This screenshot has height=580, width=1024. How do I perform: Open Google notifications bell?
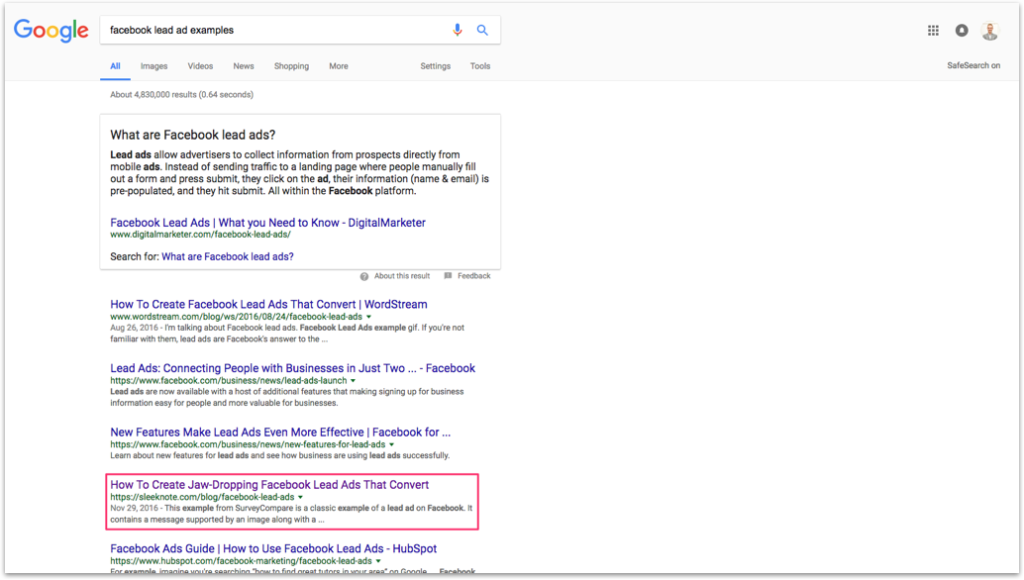point(961,30)
